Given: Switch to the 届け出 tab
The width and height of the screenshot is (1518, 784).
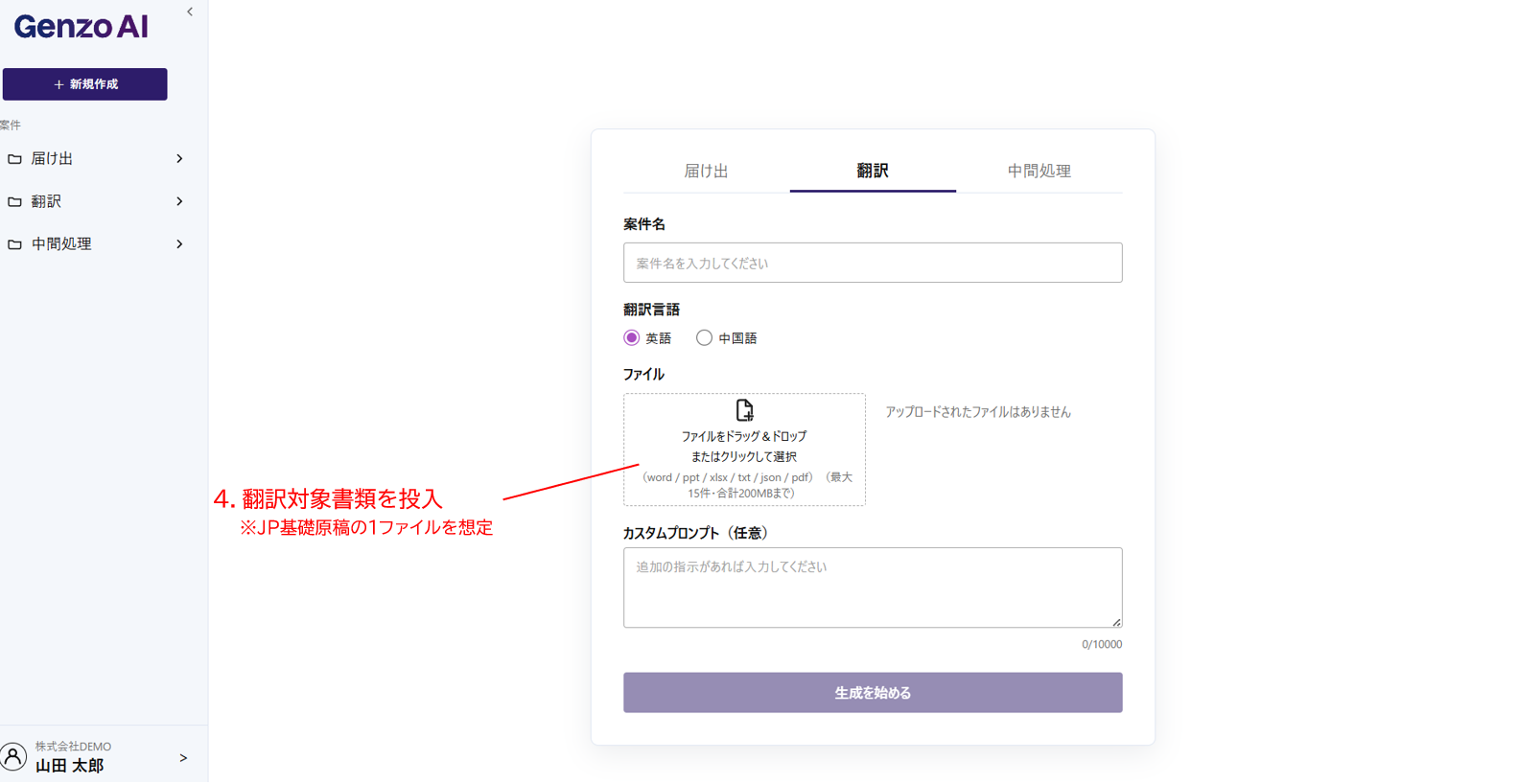Looking at the screenshot, I should click(707, 172).
